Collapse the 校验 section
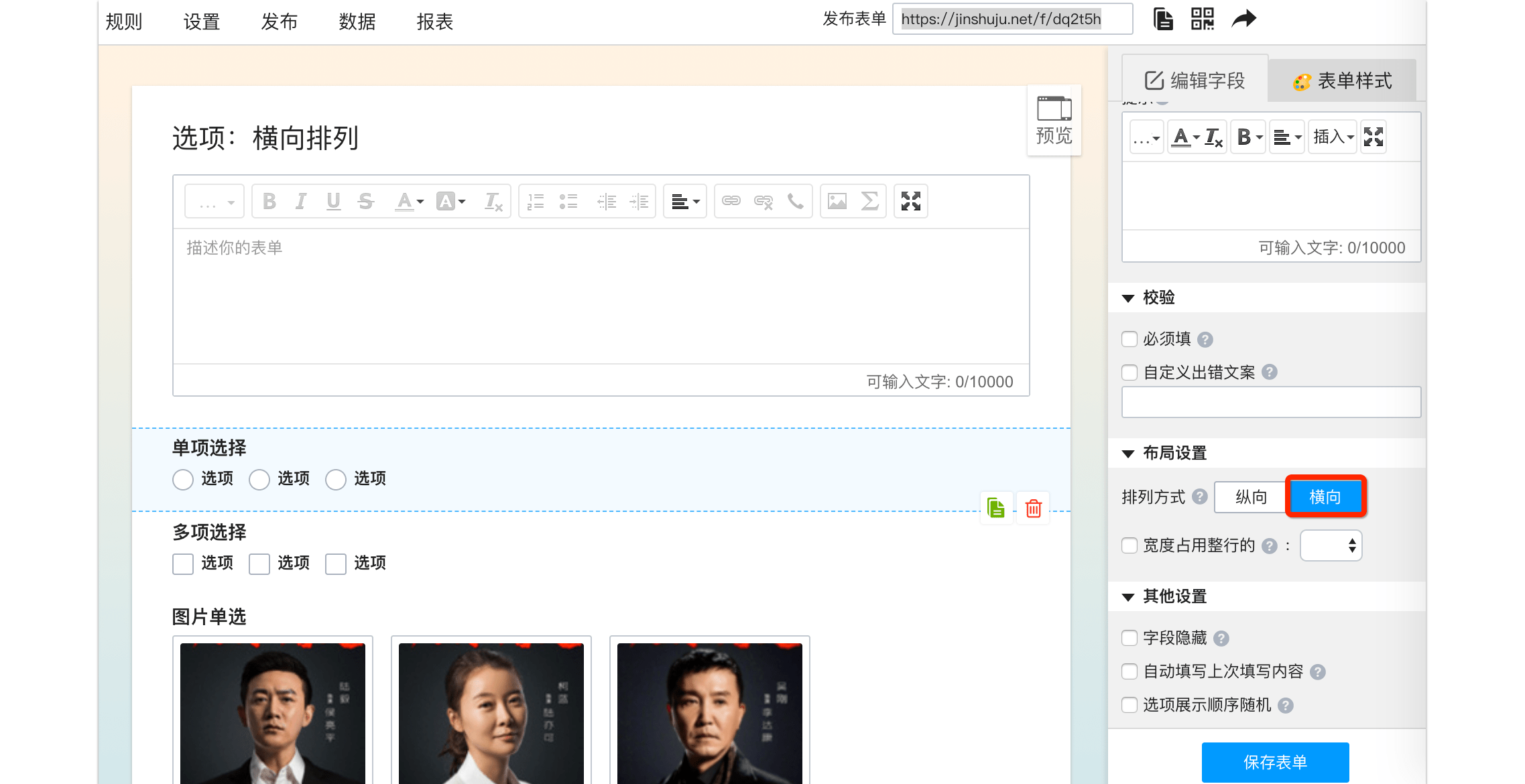 pyautogui.click(x=1129, y=298)
